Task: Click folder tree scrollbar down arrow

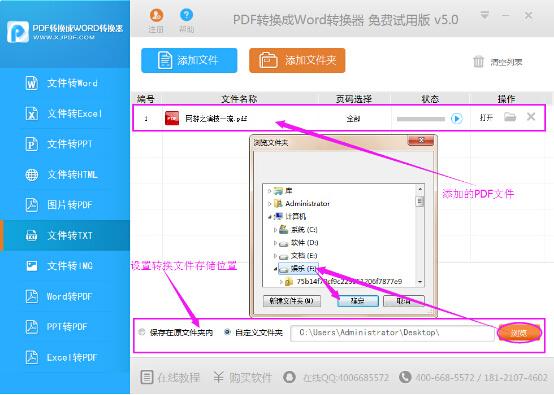Action: tap(420, 282)
